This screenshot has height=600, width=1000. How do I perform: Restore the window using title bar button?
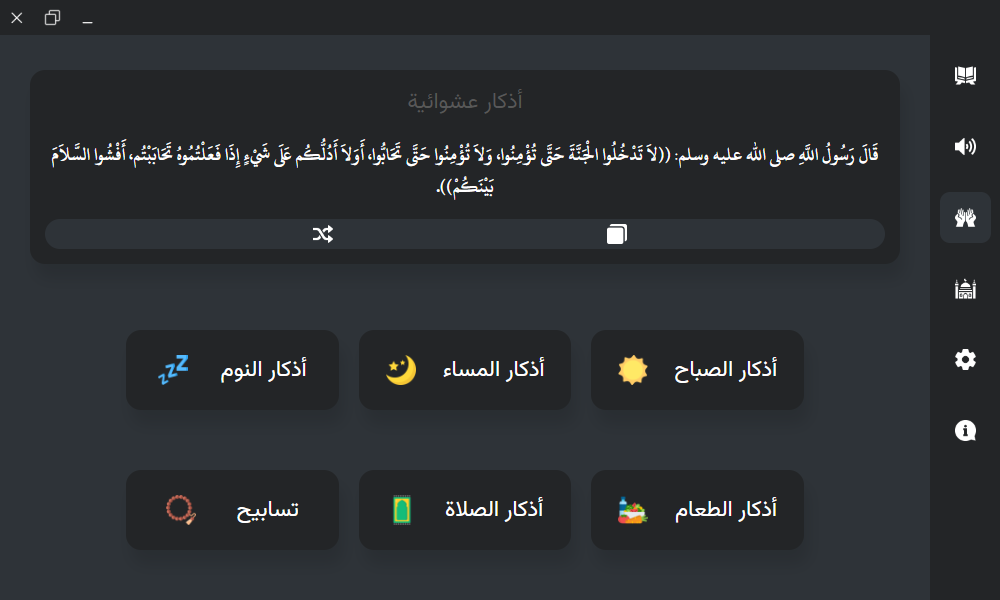pyautogui.click(x=52, y=18)
